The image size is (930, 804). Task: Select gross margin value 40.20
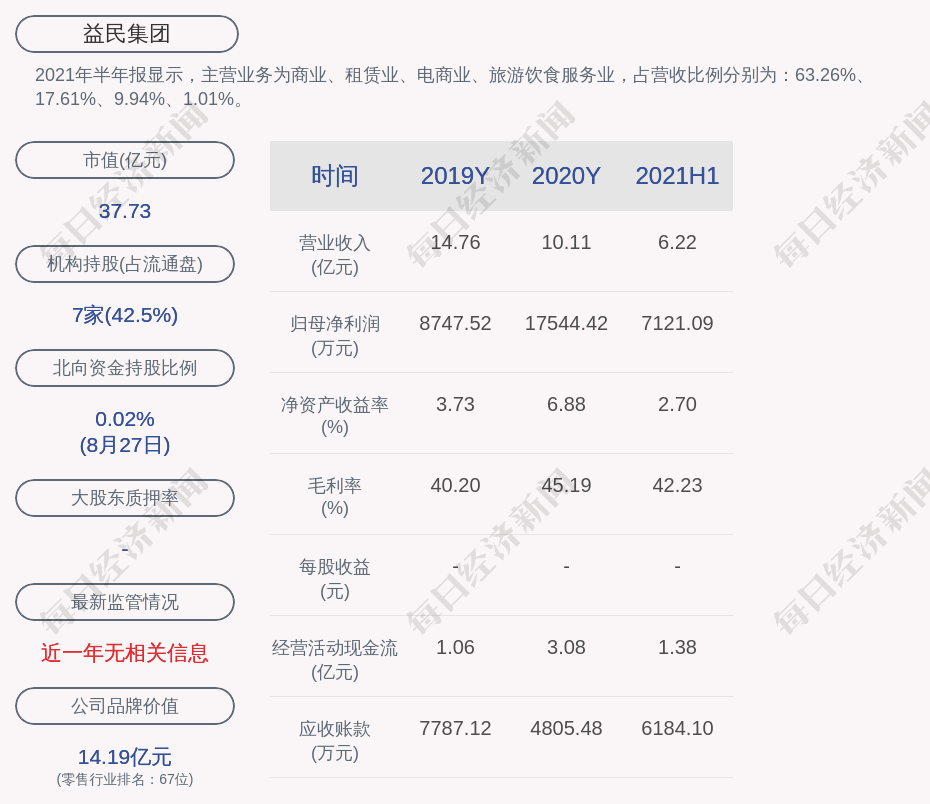coord(455,486)
